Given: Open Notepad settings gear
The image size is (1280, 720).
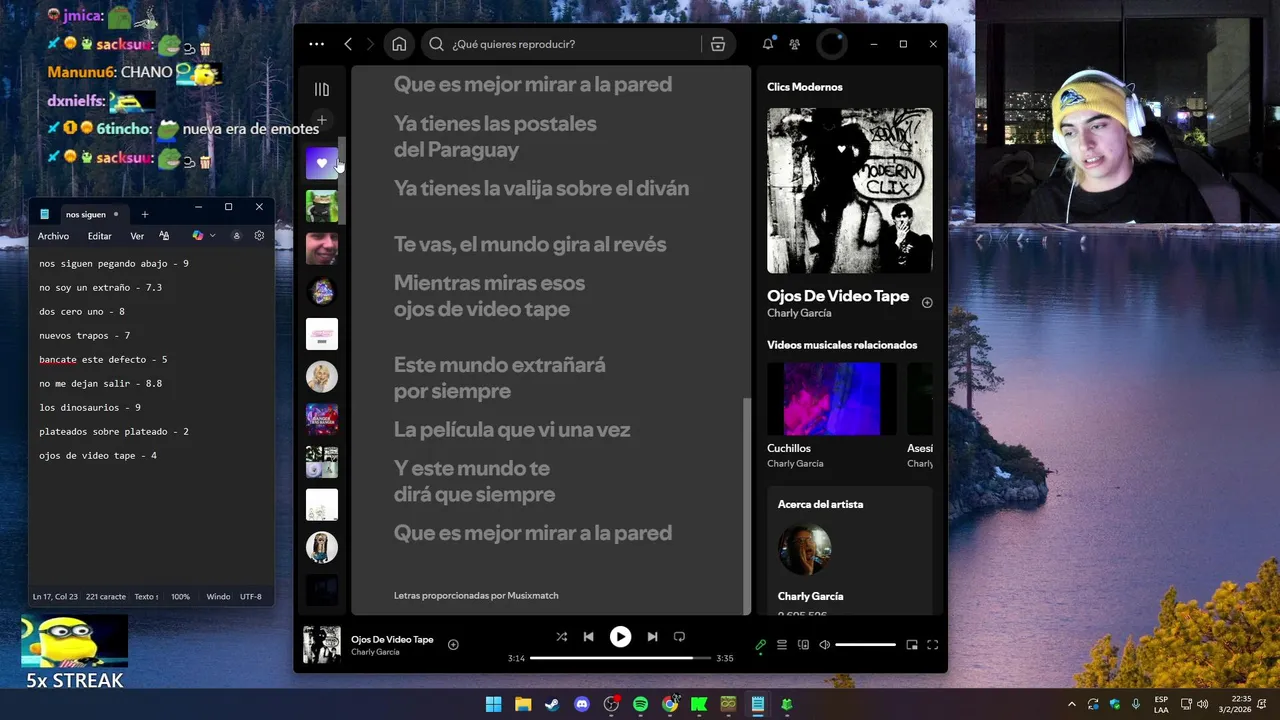Looking at the screenshot, I should pyautogui.click(x=259, y=236).
